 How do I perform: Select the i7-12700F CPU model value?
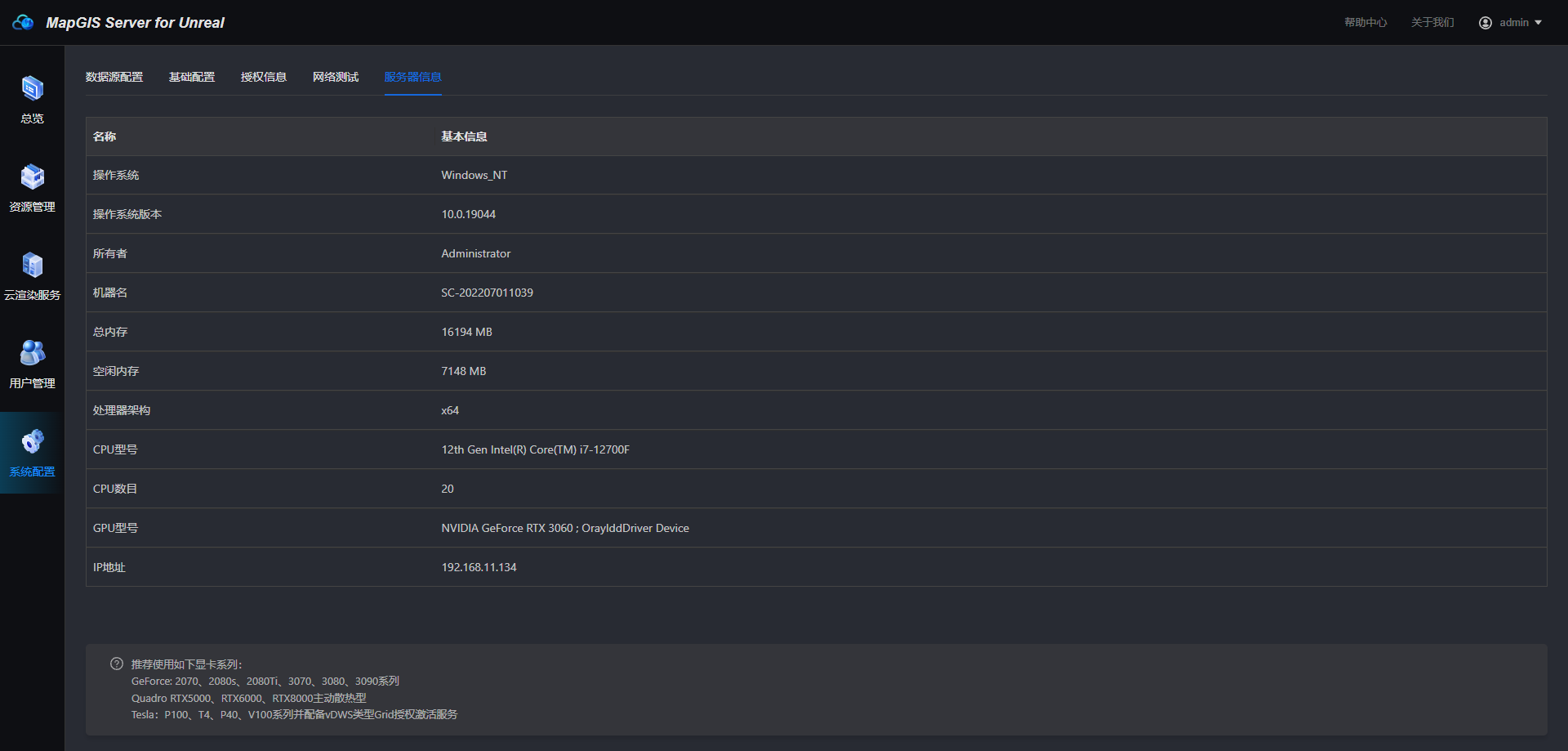(536, 449)
